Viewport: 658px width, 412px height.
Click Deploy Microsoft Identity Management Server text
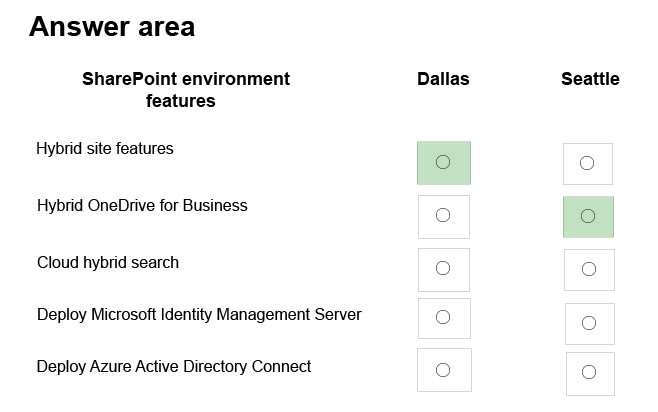[x=199, y=315]
